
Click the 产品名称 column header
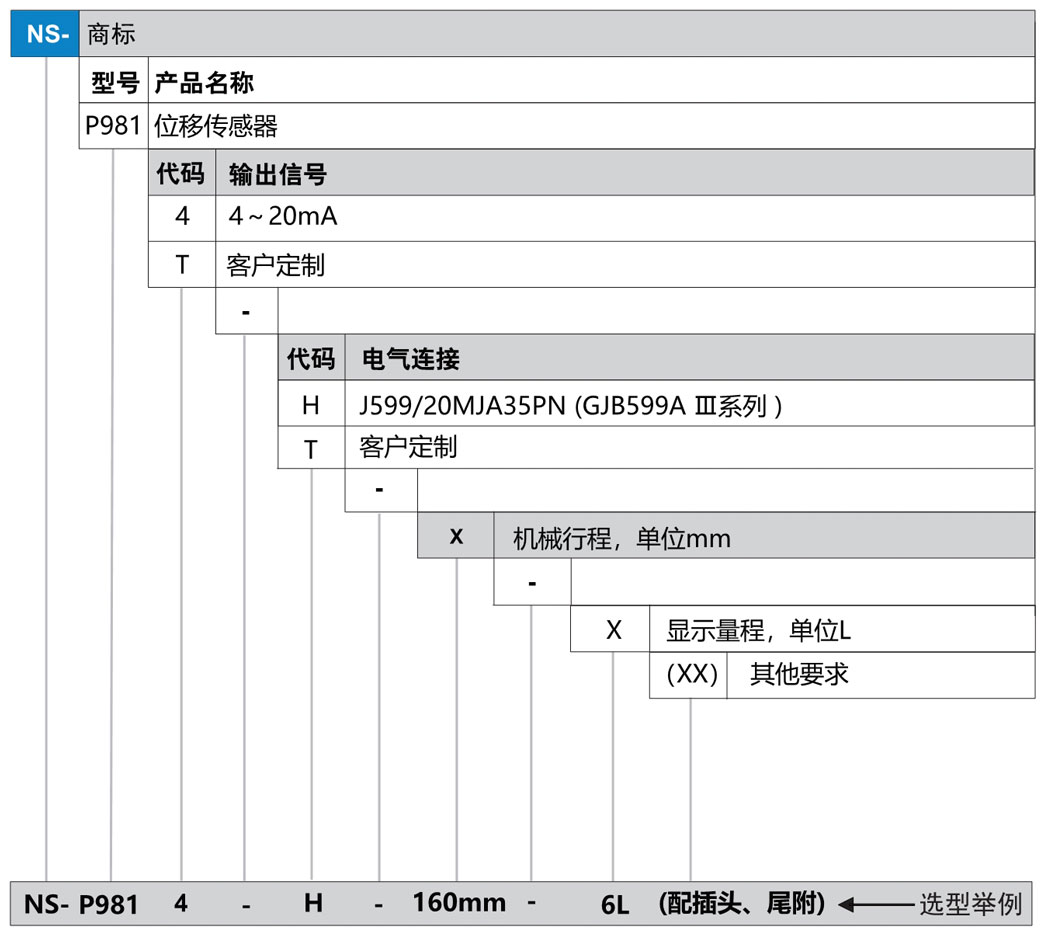click(x=204, y=81)
